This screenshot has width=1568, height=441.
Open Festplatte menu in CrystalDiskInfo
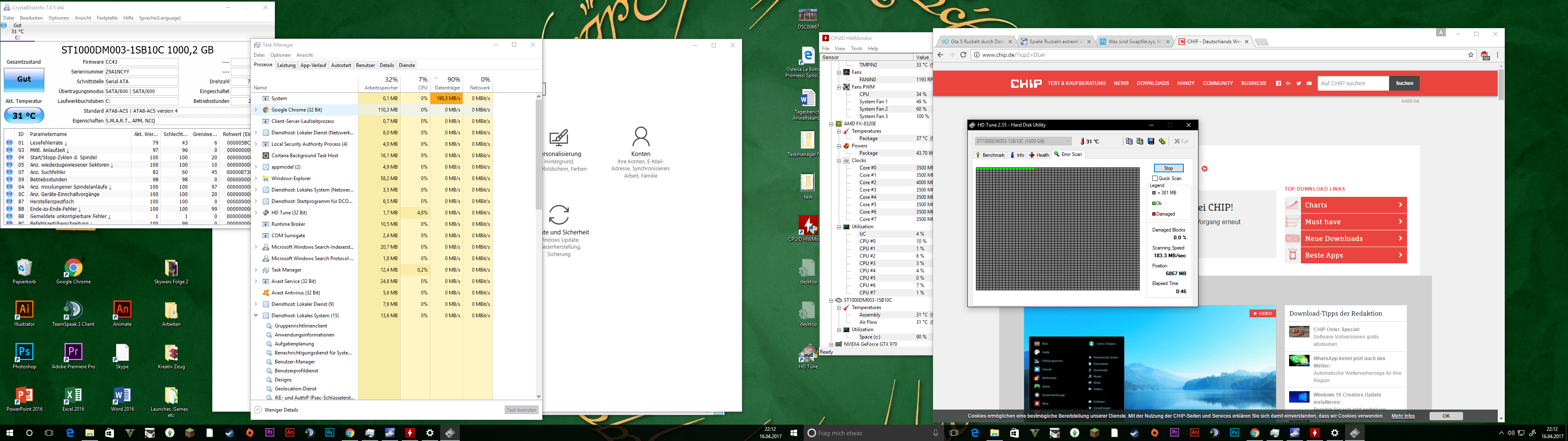(x=107, y=18)
